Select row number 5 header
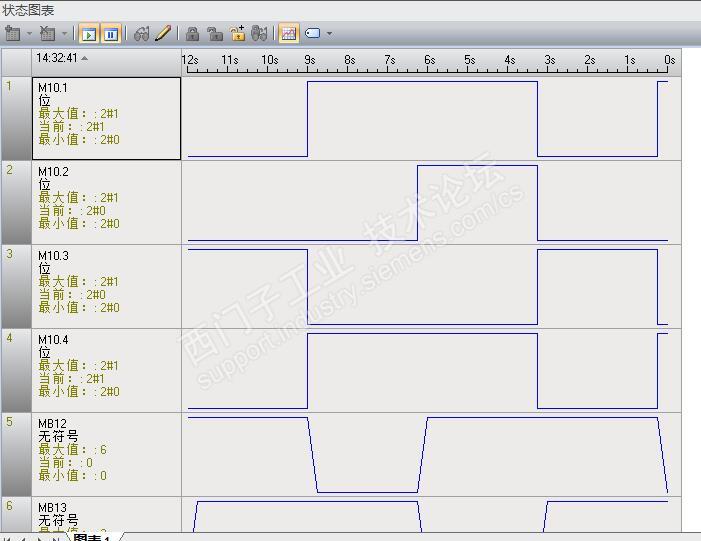This screenshot has height=541, width=701. 16,455
